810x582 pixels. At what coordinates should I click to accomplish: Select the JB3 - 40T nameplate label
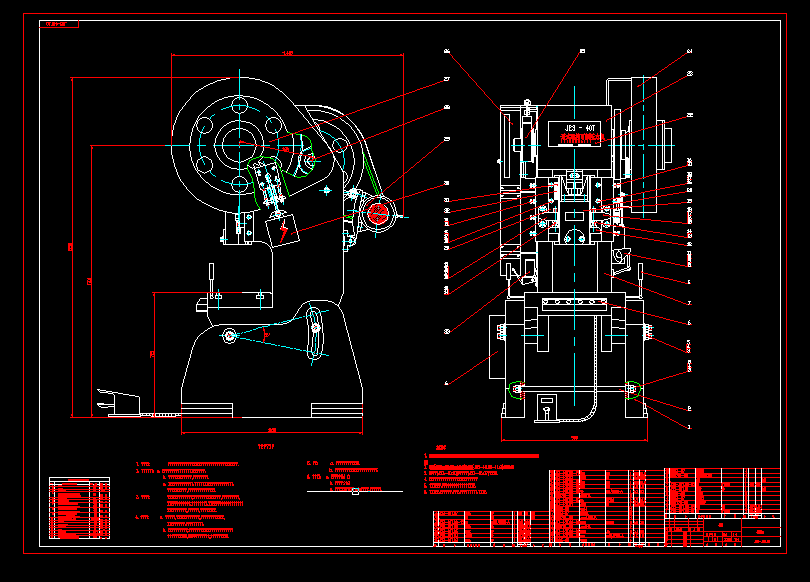click(580, 127)
